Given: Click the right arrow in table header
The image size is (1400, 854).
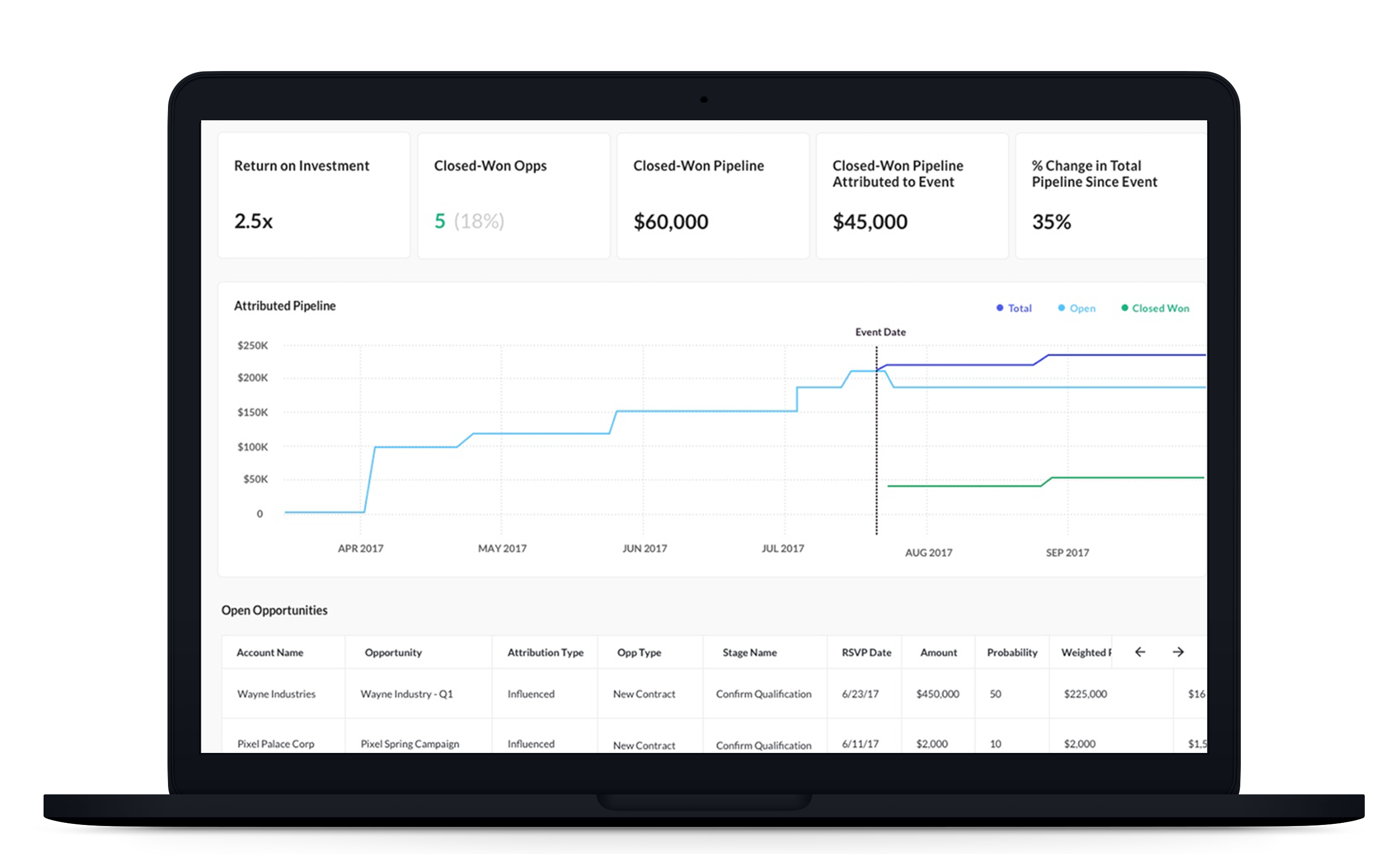Looking at the screenshot, I should coord(1179,652).
